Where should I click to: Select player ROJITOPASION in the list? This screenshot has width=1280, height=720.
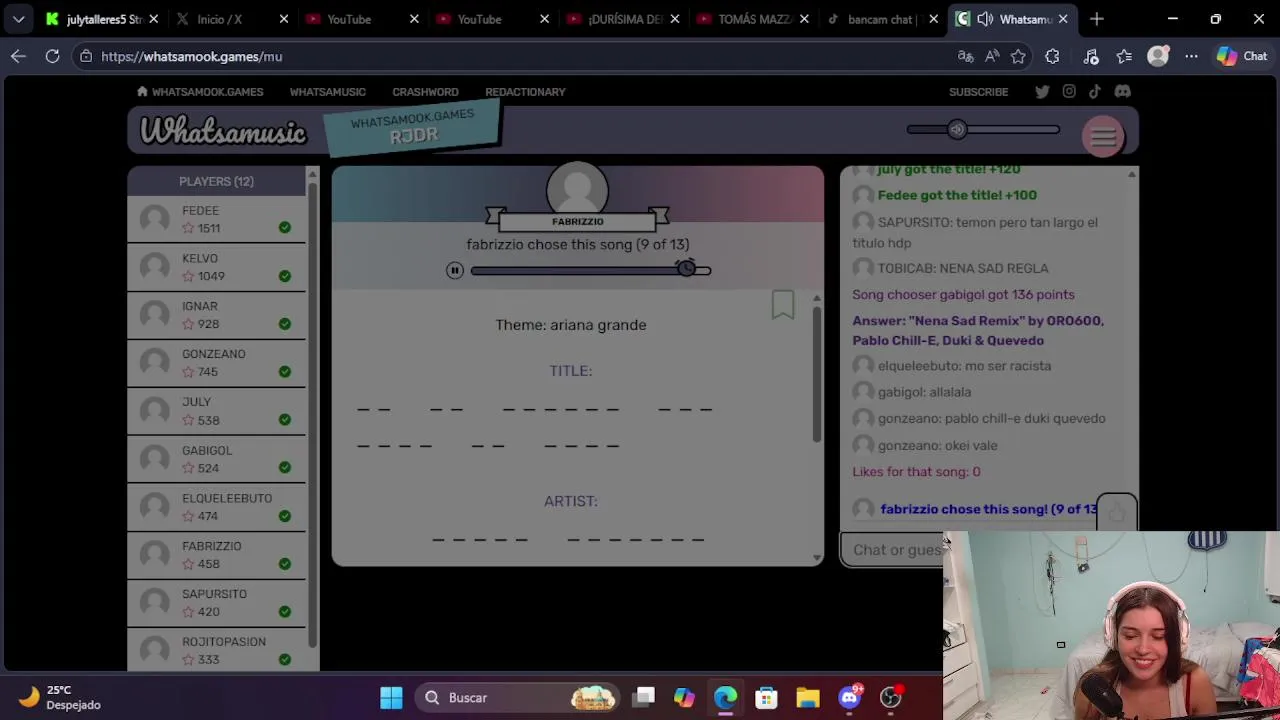click(216, 650)
